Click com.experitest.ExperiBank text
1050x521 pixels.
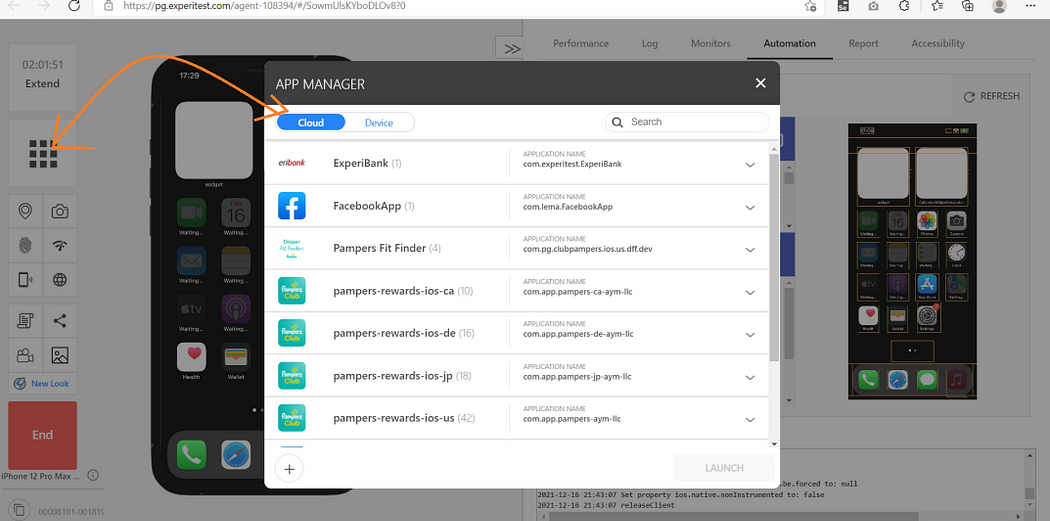click(573, 163)
